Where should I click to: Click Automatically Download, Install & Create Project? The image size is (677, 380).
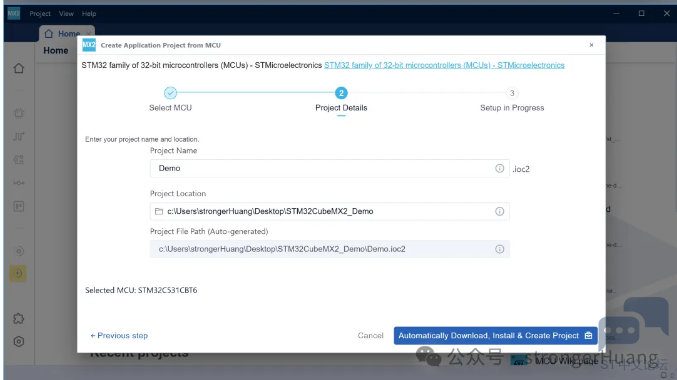[x=495, y=336]
